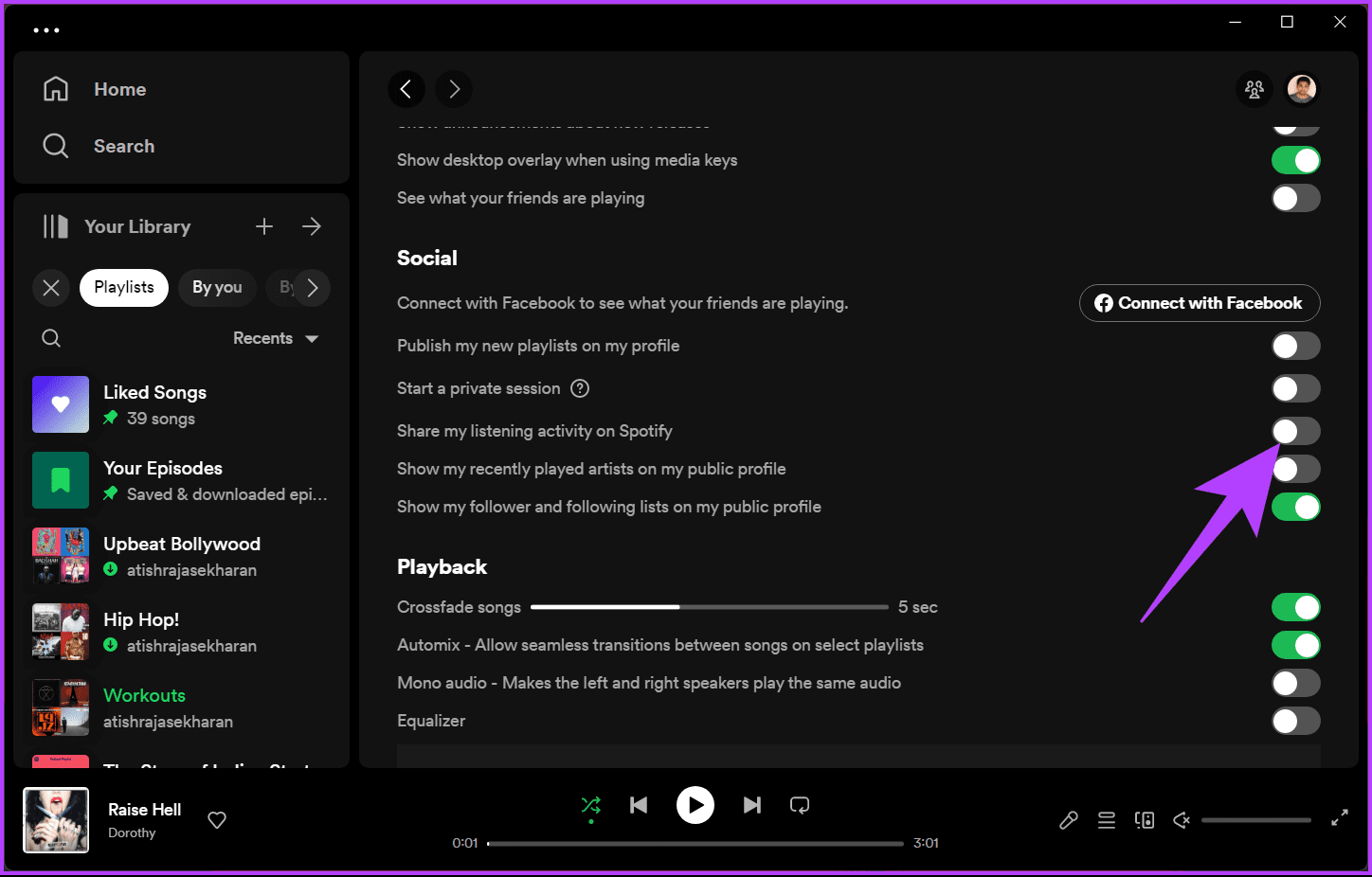Viewport: 1372px width, 877px height.
Task: Go to Home in sidebar
Action: 95,89
